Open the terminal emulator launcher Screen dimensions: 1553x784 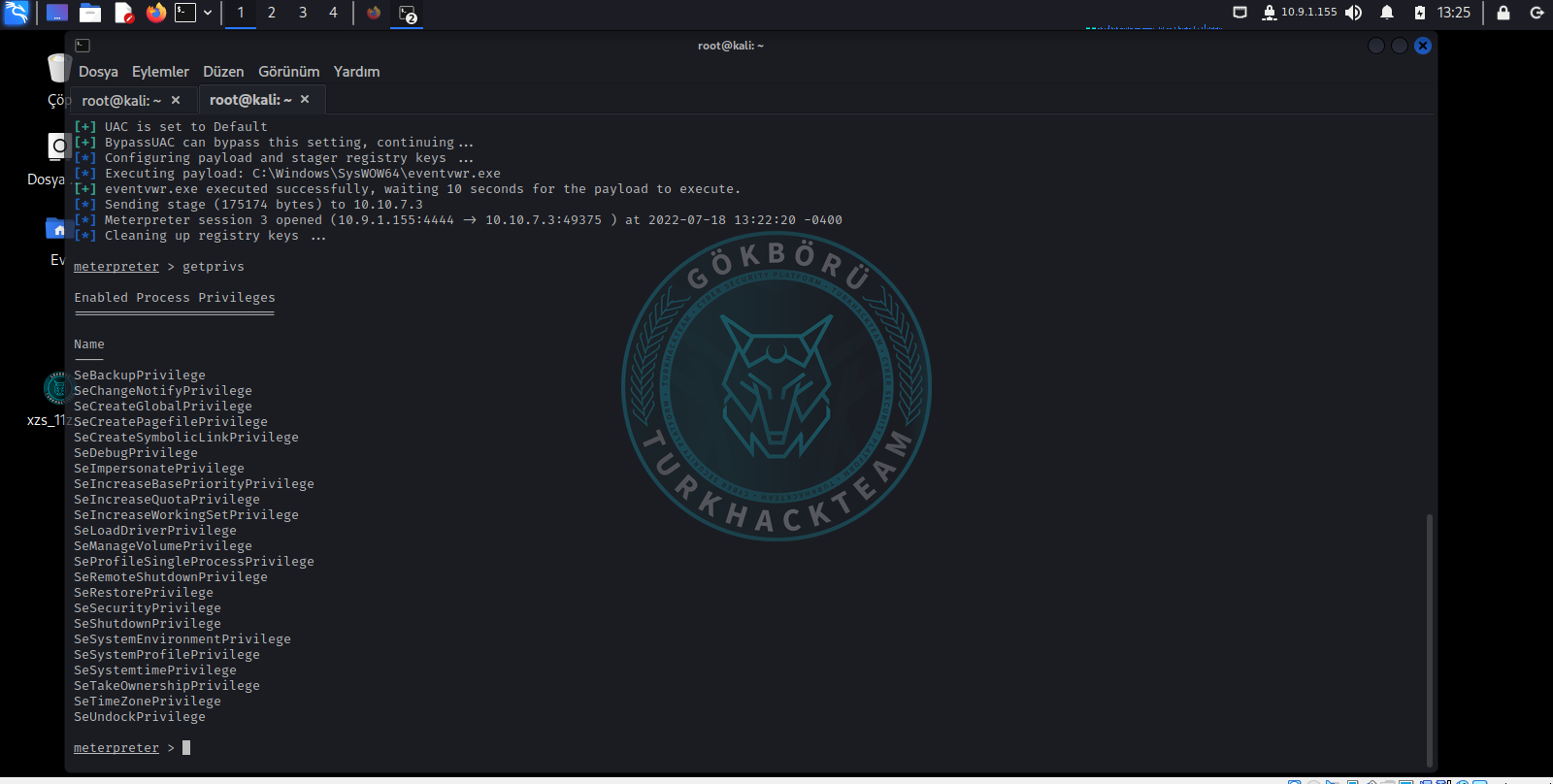185,13
